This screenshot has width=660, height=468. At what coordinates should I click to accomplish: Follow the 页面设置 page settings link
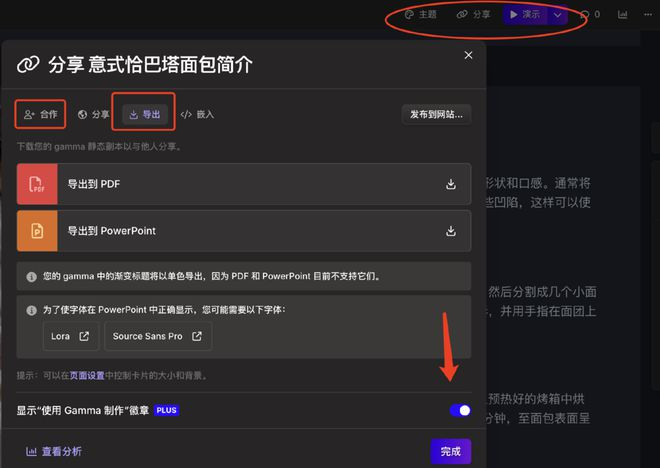[87, 375]
